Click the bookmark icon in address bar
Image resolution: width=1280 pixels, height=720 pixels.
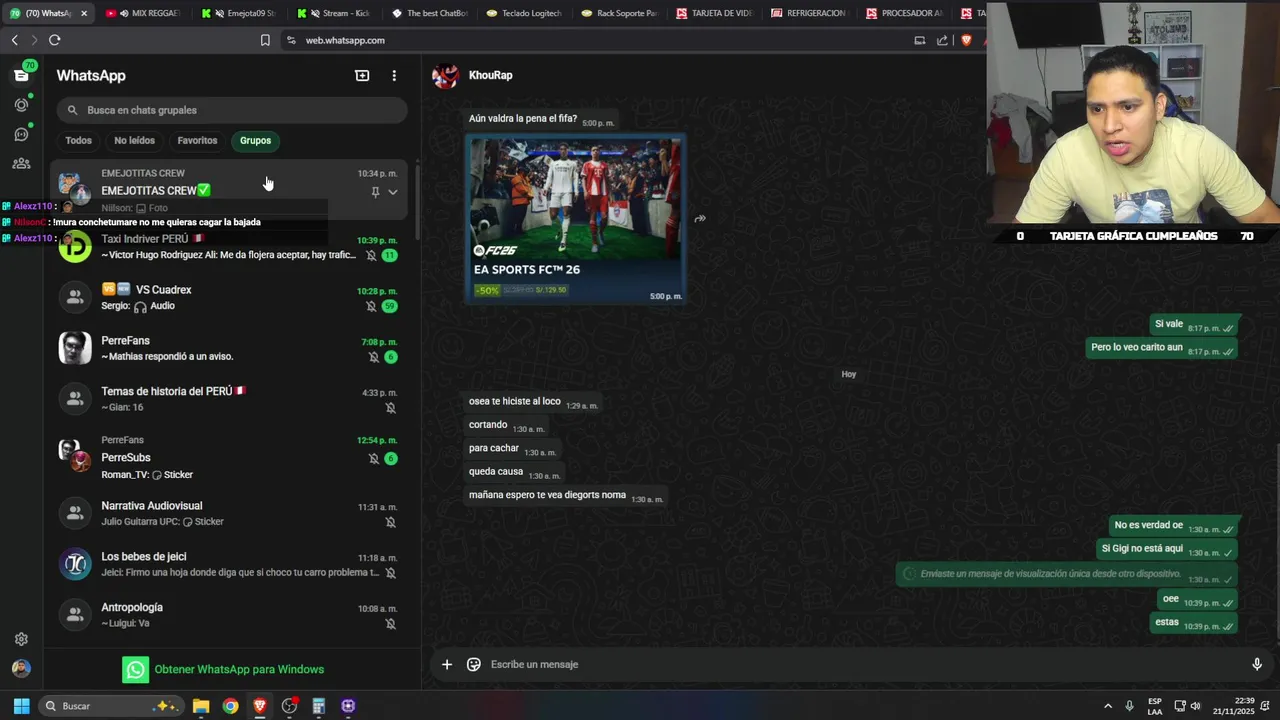coord(265,40)
